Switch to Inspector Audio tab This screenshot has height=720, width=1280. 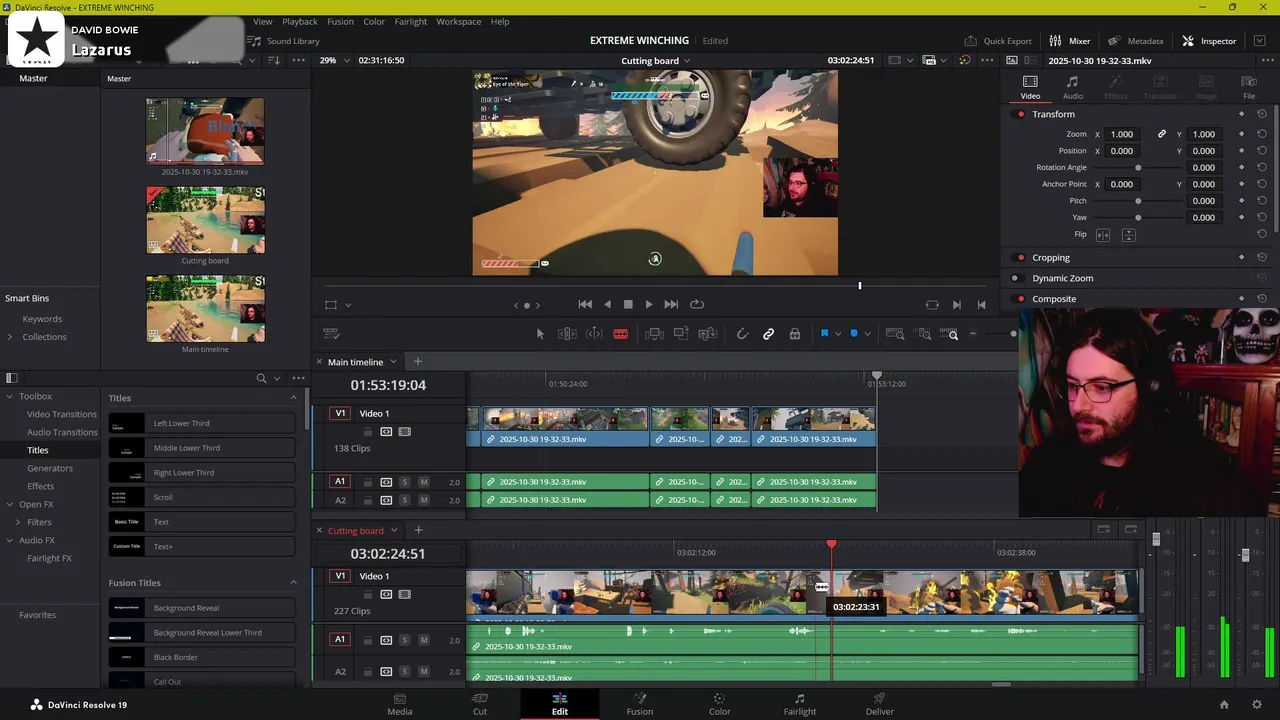(1072, 87)
